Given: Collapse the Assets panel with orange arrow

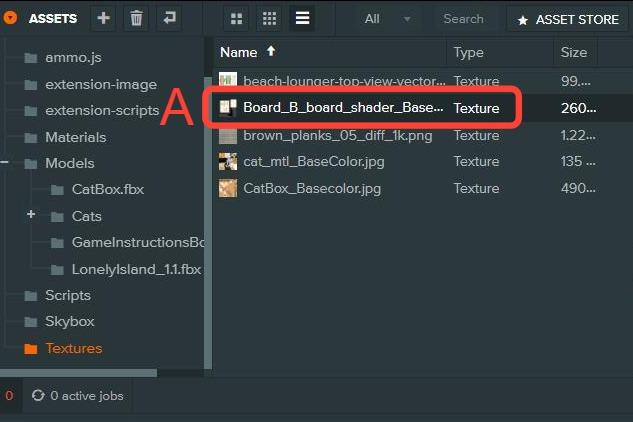Looking at the screenshot, I should (10, 18).
